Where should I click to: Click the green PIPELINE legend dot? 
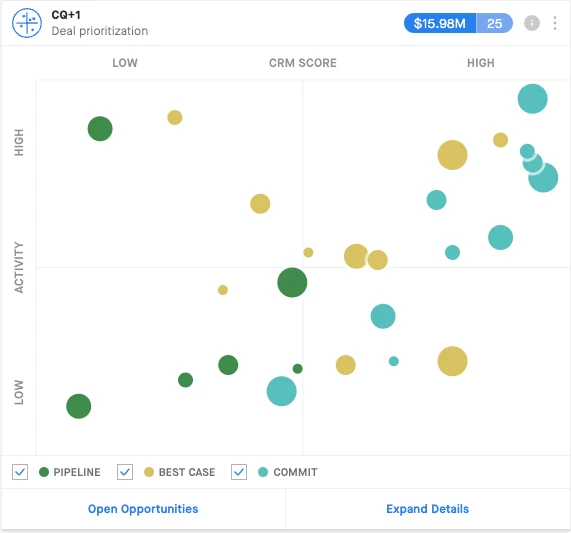[44, 472]
